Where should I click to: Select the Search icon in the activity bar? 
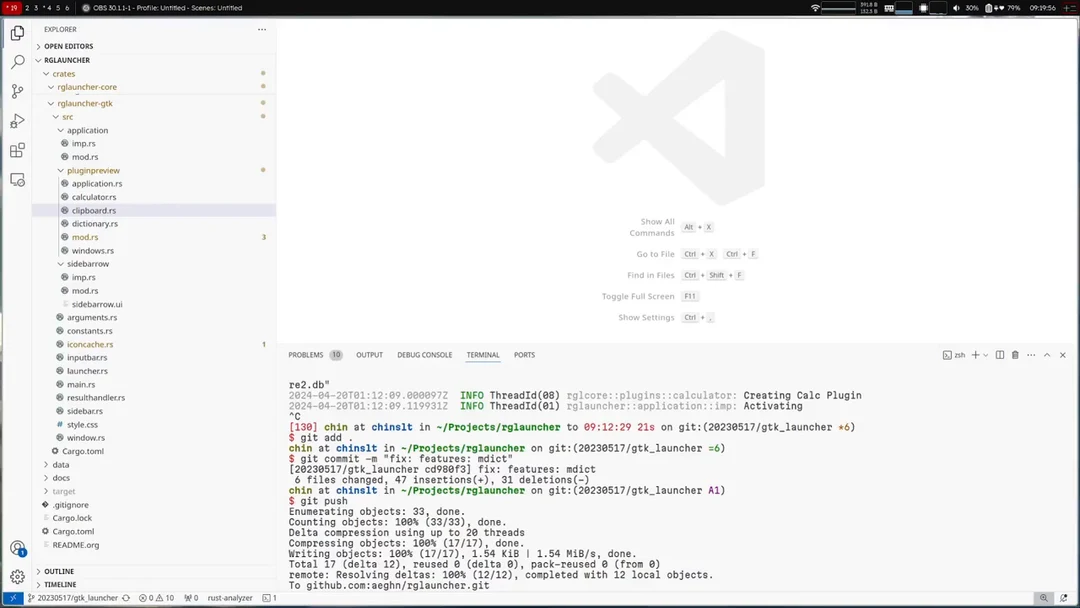tap(16, 61)
